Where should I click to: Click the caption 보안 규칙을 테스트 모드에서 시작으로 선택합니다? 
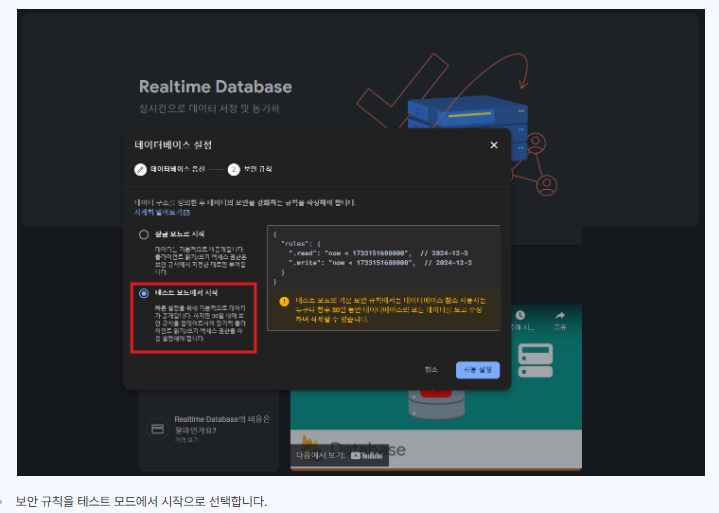pyautogui.click(x=141, y=501)
